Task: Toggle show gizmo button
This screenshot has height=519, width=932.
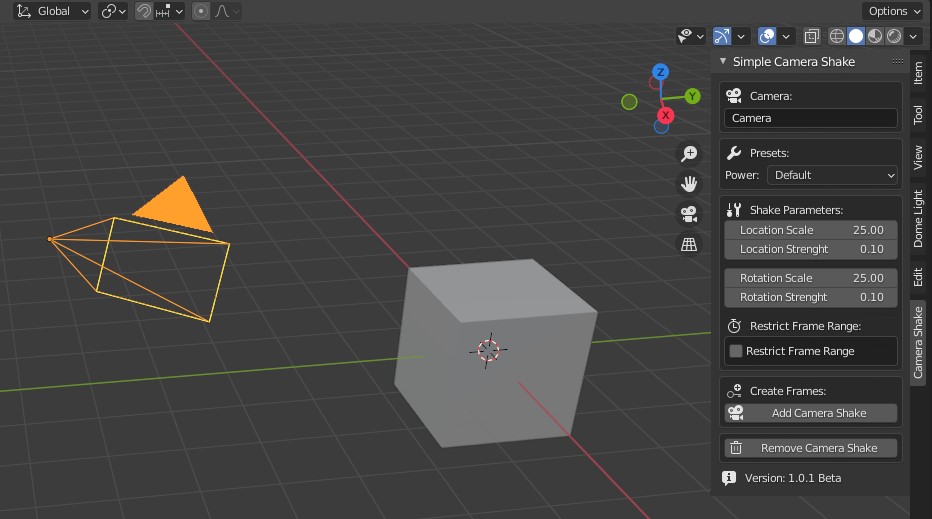Action: (722, 36)
